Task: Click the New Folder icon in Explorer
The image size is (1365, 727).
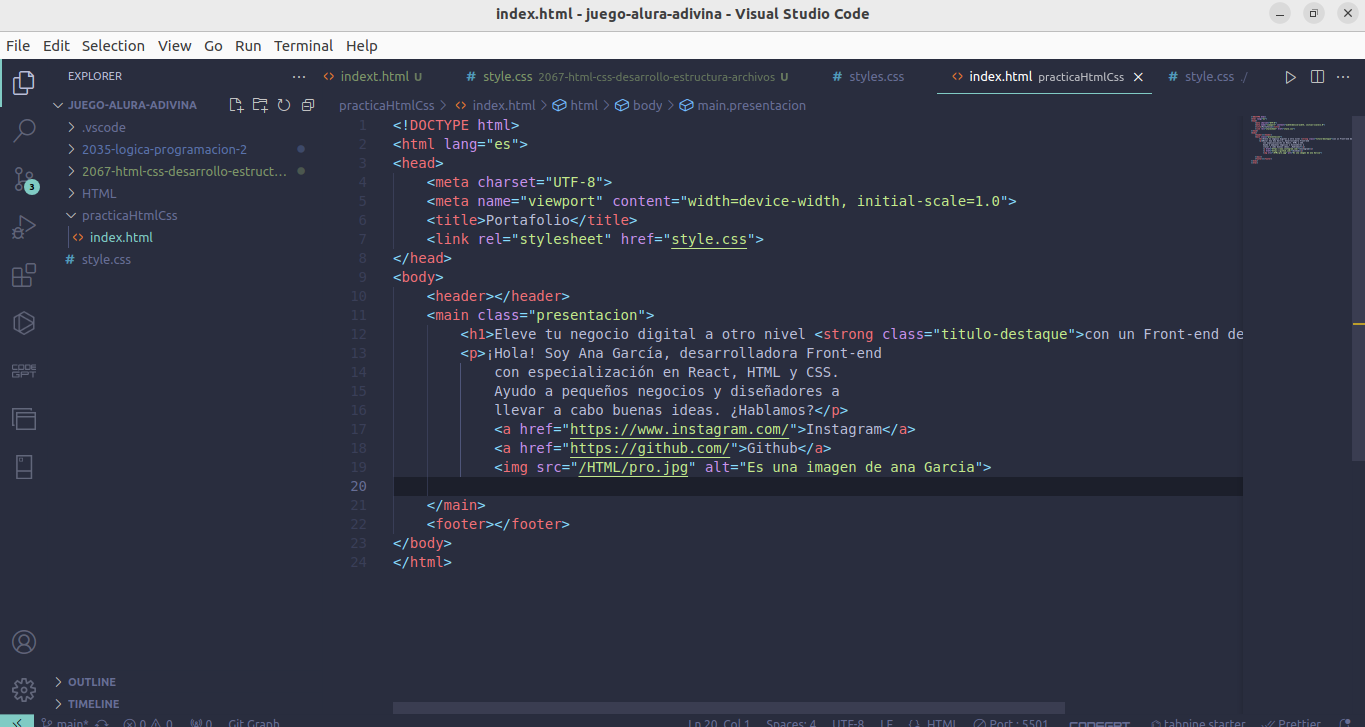Action: 260,105
